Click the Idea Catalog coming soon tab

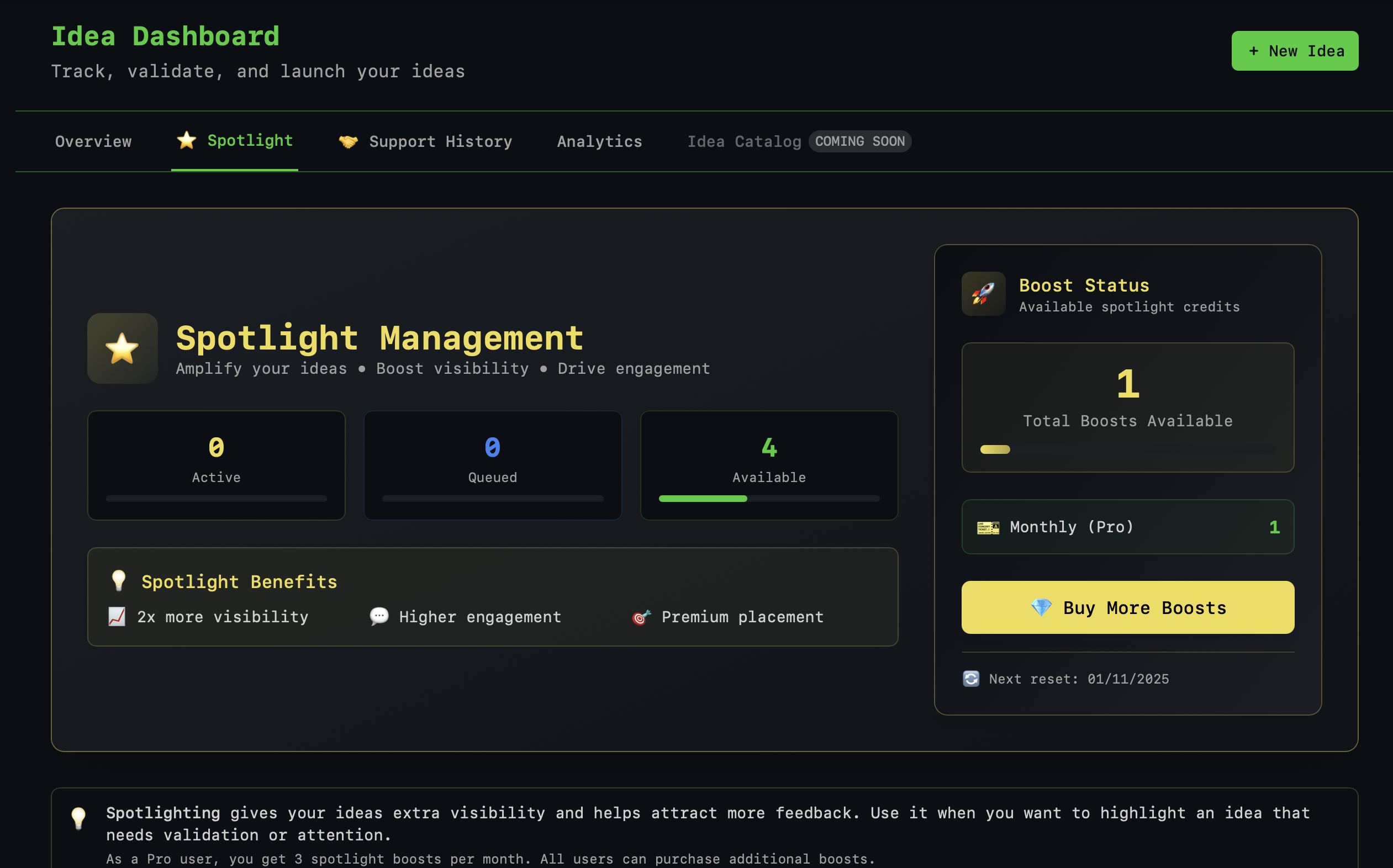click(x=743, y=141)
